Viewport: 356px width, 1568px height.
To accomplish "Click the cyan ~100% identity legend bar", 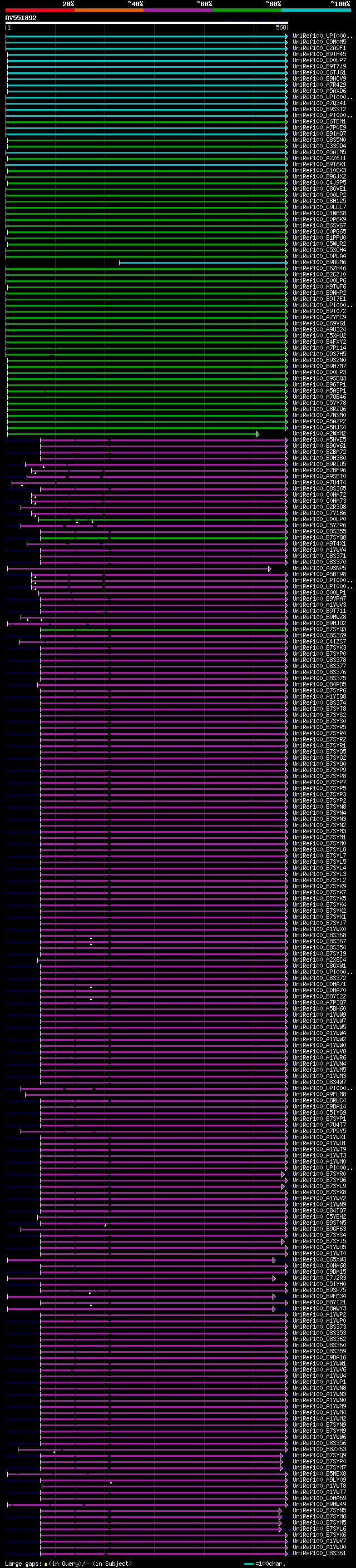I will [316, 10].
